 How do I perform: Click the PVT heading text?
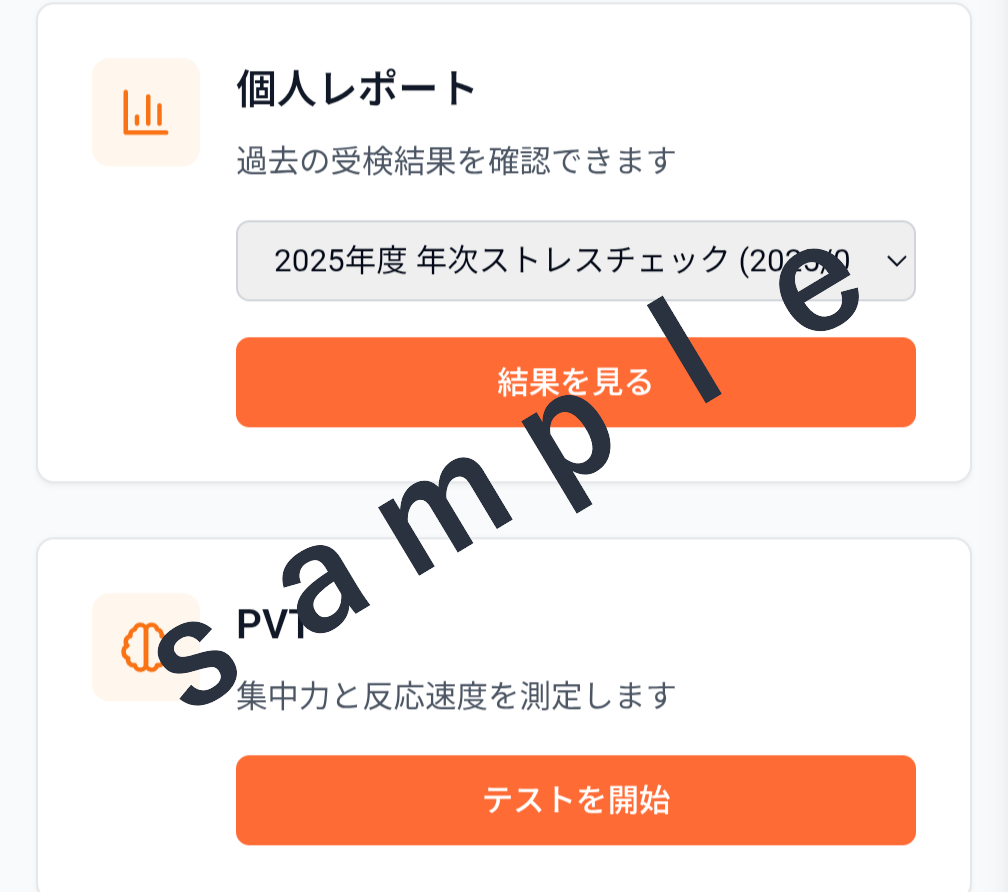pyautogui.click(x=272, y=623)
